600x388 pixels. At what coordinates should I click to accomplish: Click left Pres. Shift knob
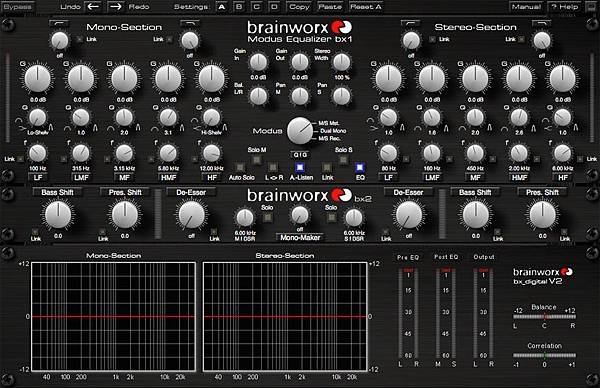(125, 215)
